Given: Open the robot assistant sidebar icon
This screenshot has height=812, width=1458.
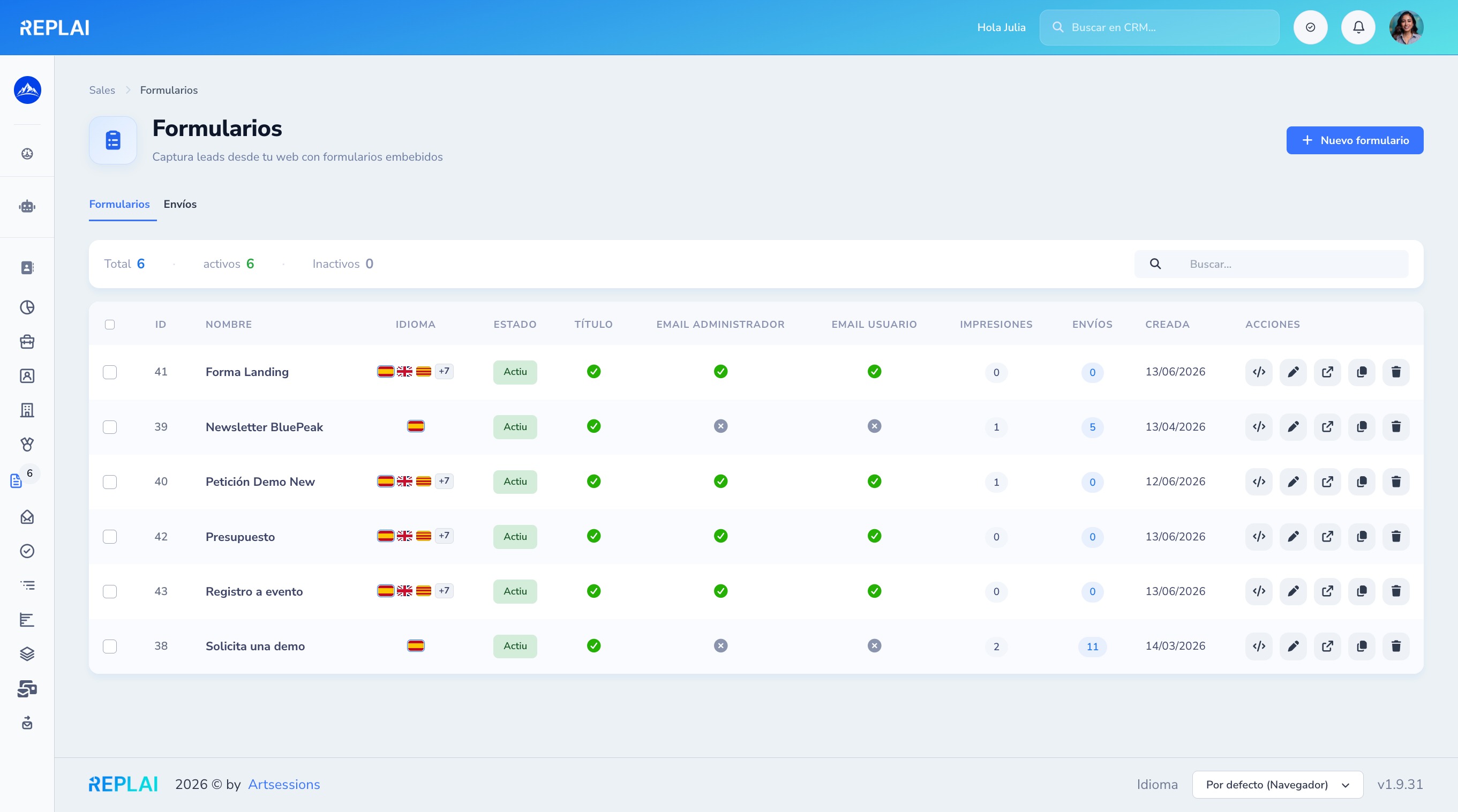Looking at the screenshot, I should pos(27,207).
